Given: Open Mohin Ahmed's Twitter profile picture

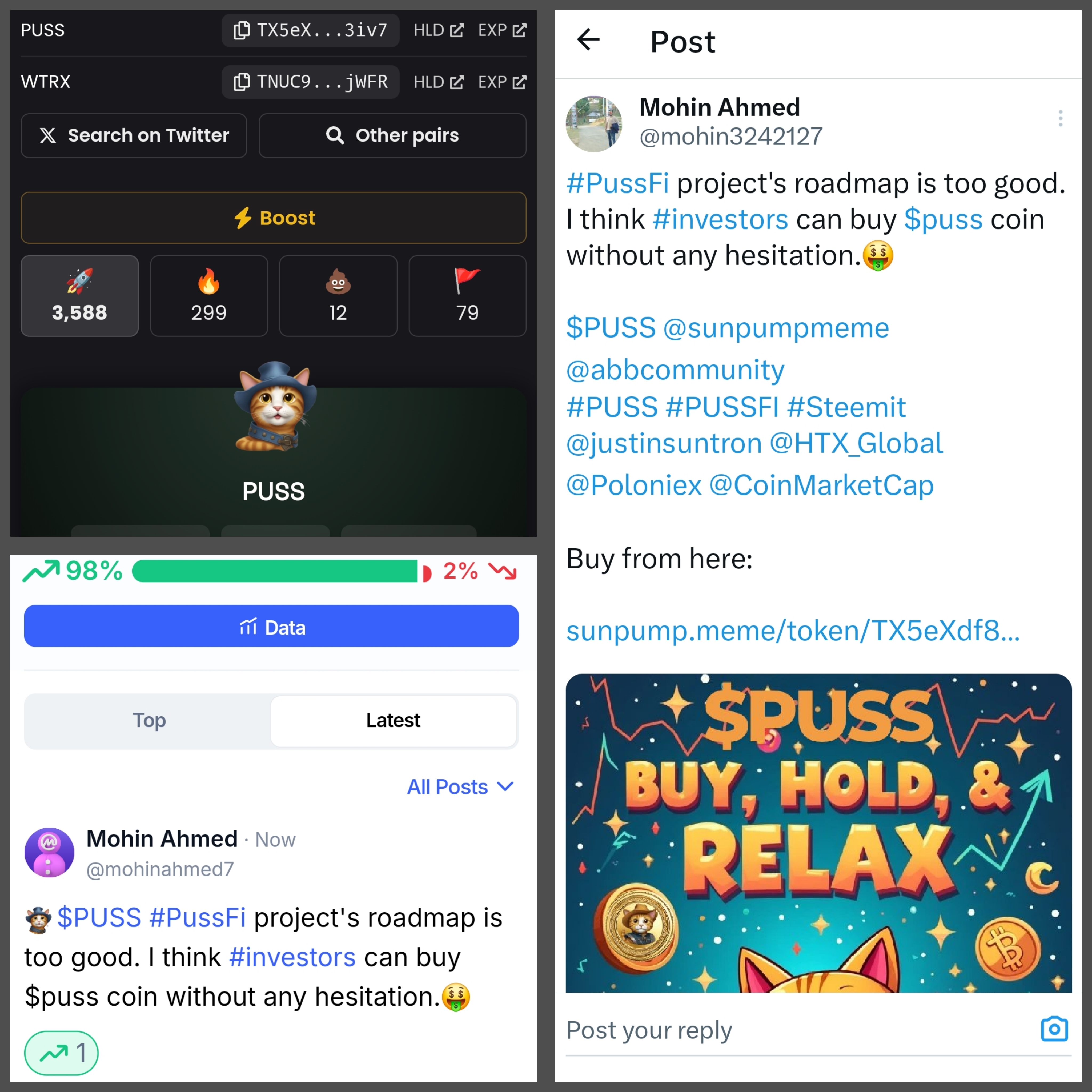Looking at the screenshot, I should click(593, 124).
